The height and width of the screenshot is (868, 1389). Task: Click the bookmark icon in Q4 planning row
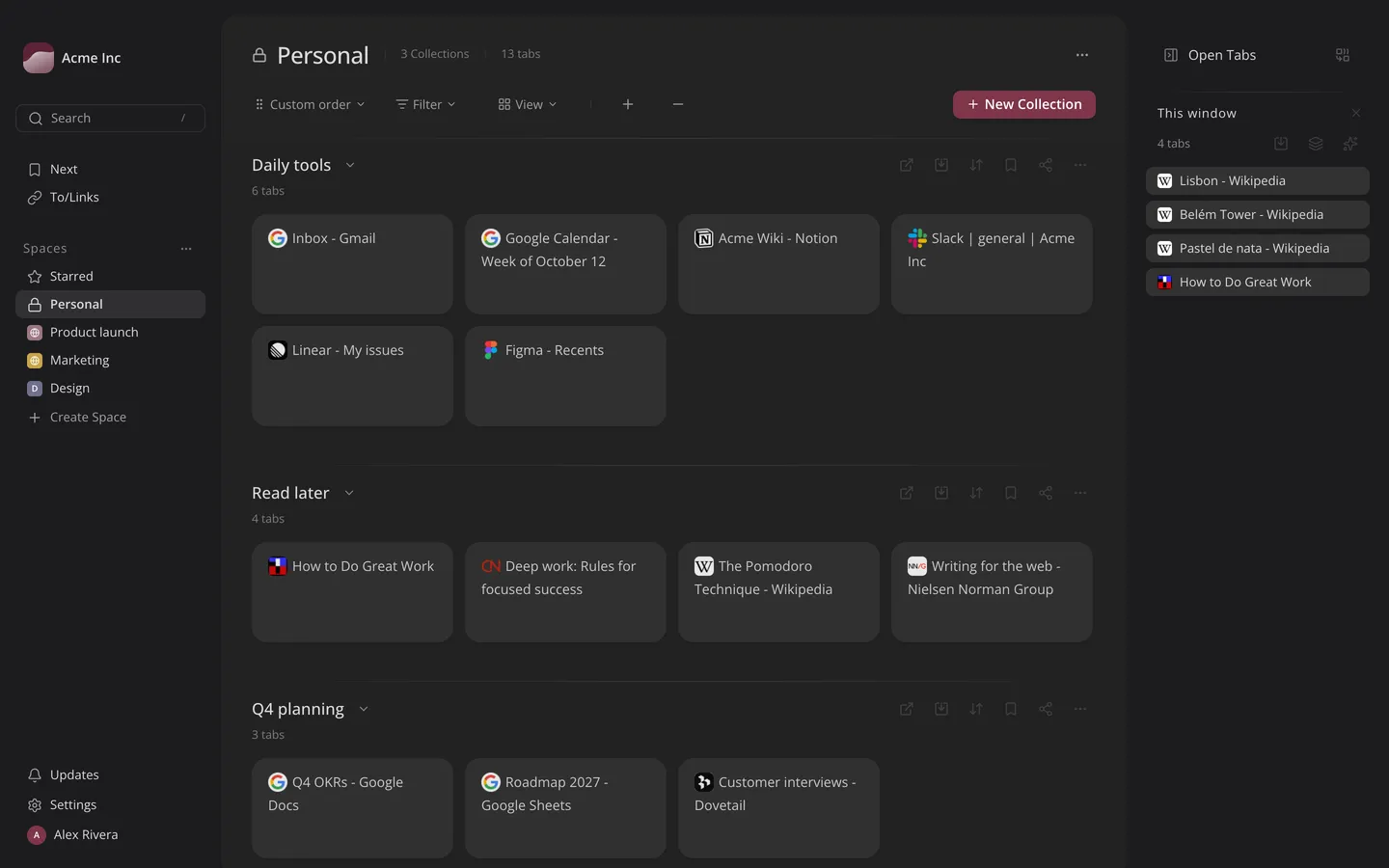tap(1011, 709)
